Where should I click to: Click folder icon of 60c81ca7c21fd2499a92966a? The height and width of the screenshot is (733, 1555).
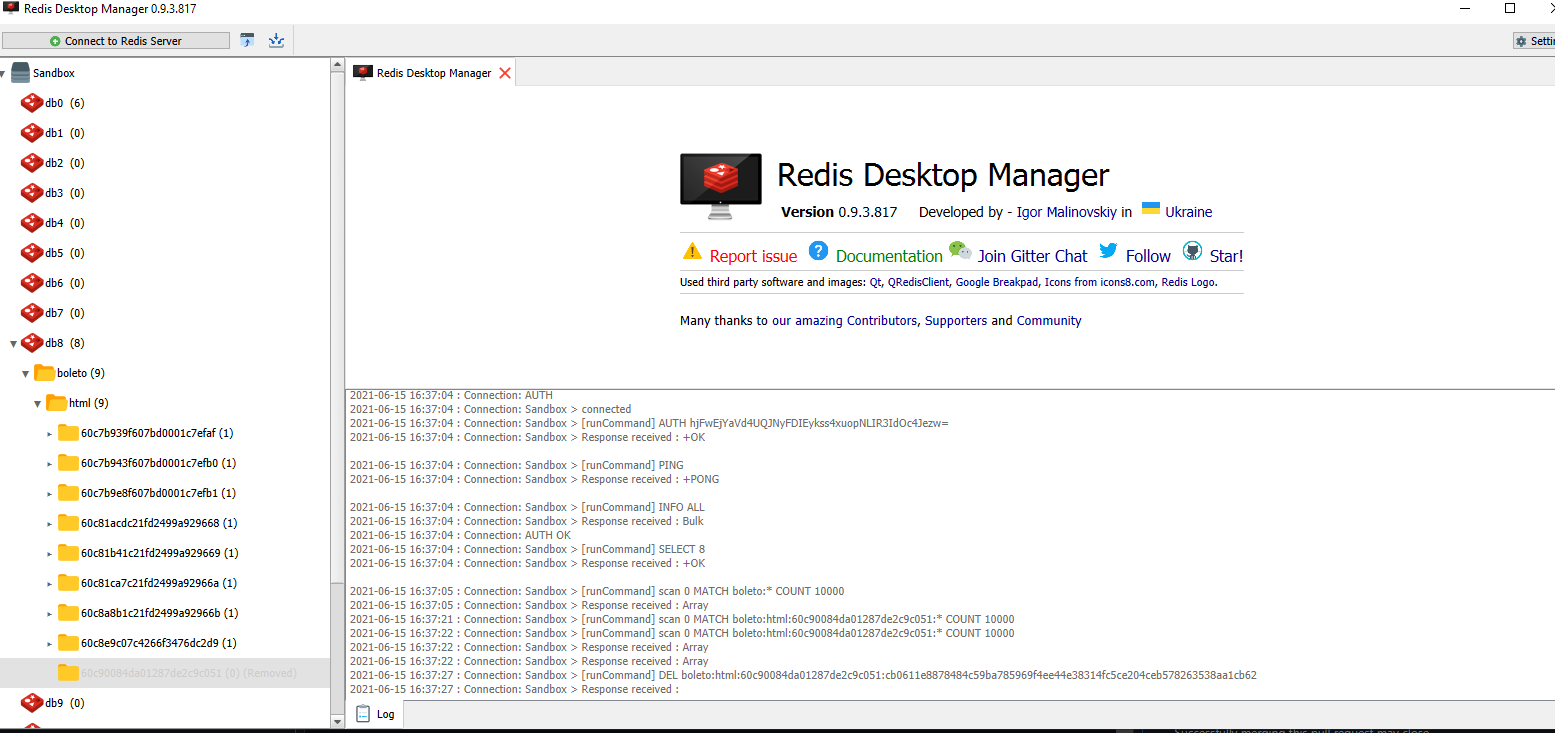68,582
